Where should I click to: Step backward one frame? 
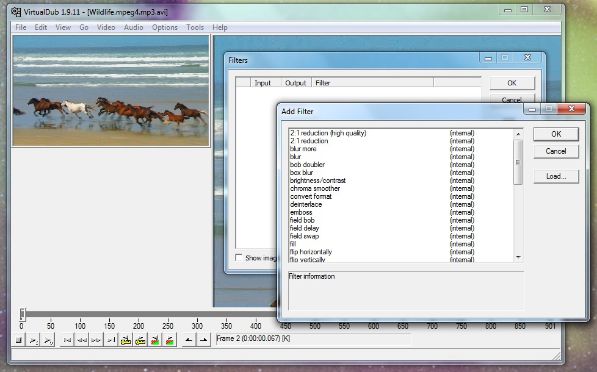(81, 340)
